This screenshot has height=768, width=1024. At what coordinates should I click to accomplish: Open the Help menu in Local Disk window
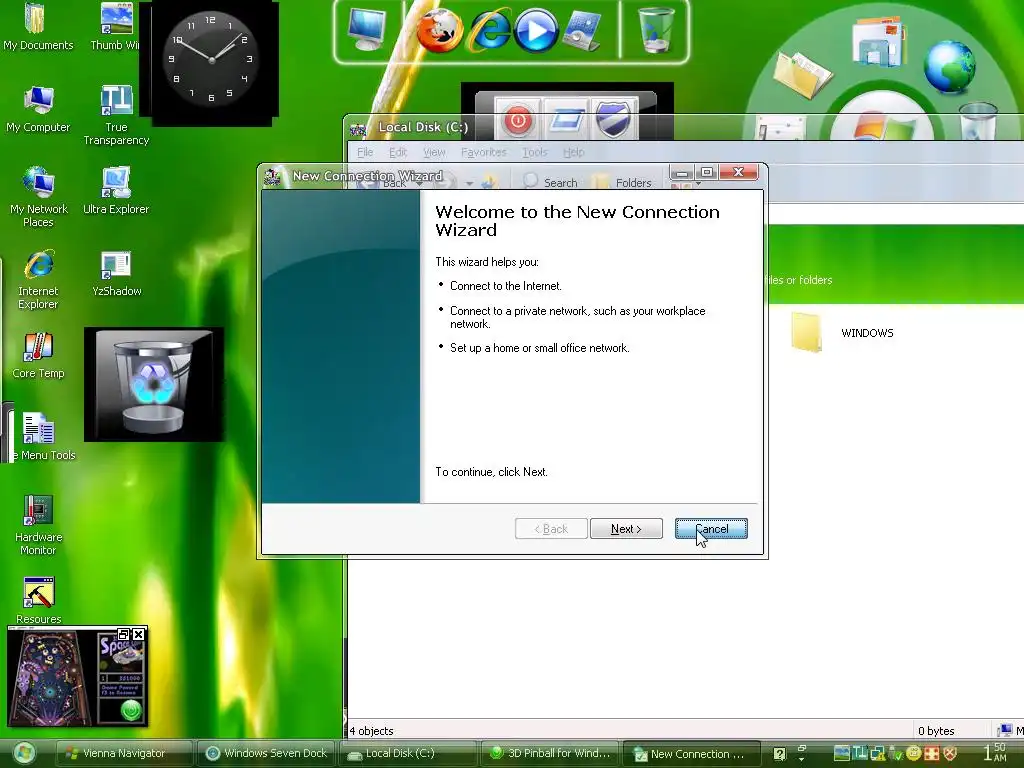(573, 152)
